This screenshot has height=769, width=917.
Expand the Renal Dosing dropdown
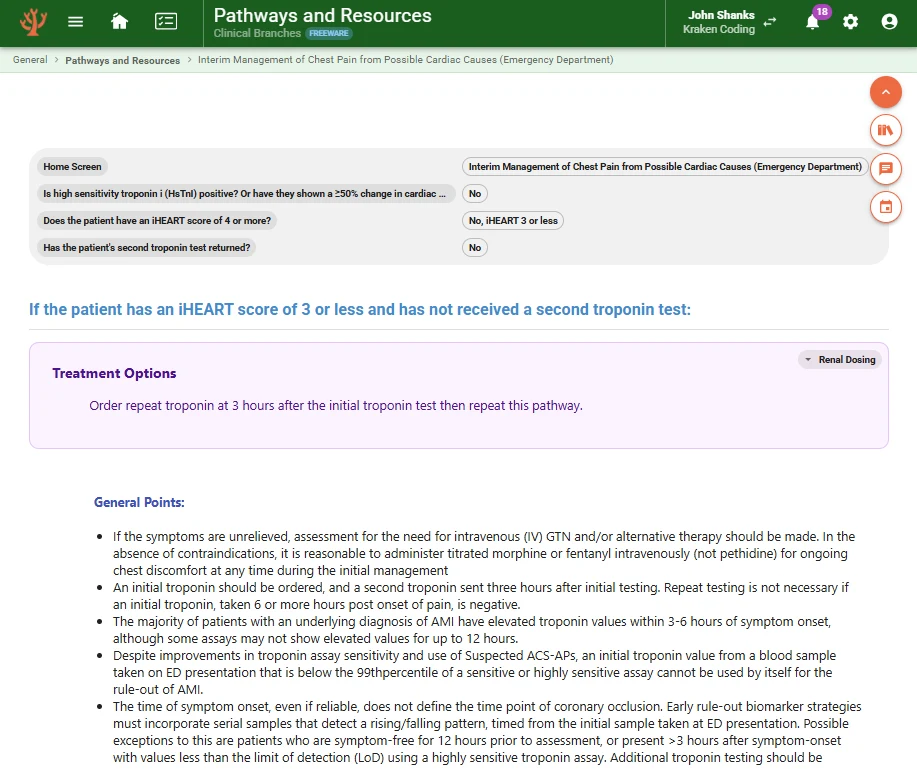[x=840, y=360]
